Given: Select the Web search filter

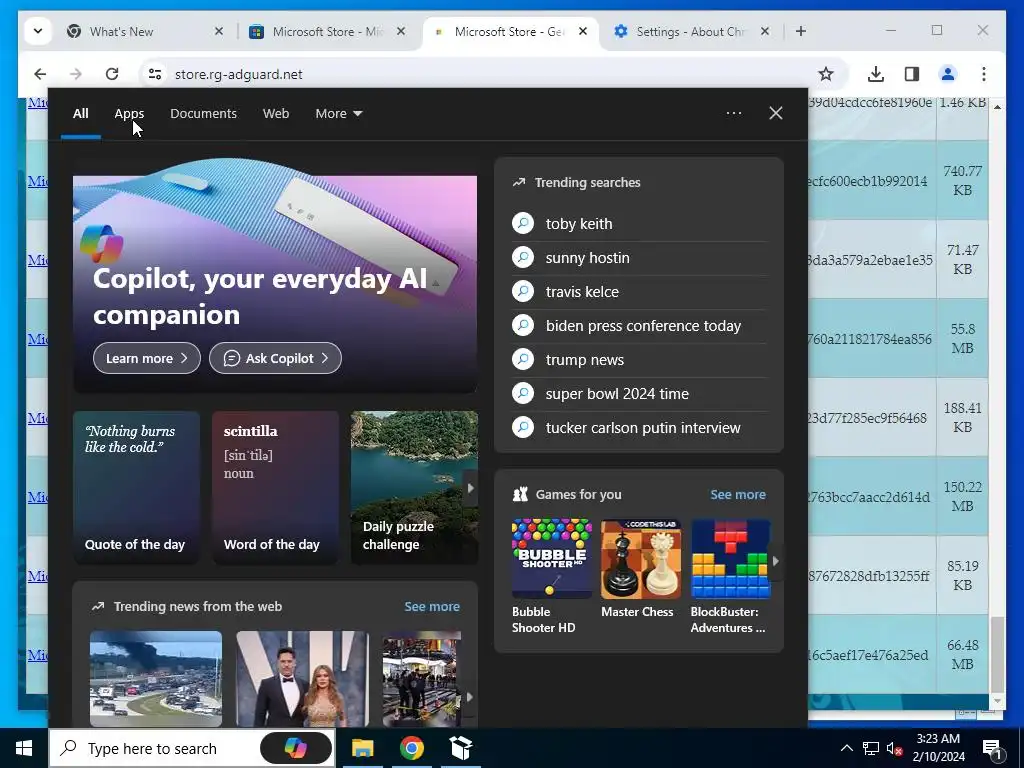Looking at the screenshot, I should pyautogui.click(x=276, y=113).
